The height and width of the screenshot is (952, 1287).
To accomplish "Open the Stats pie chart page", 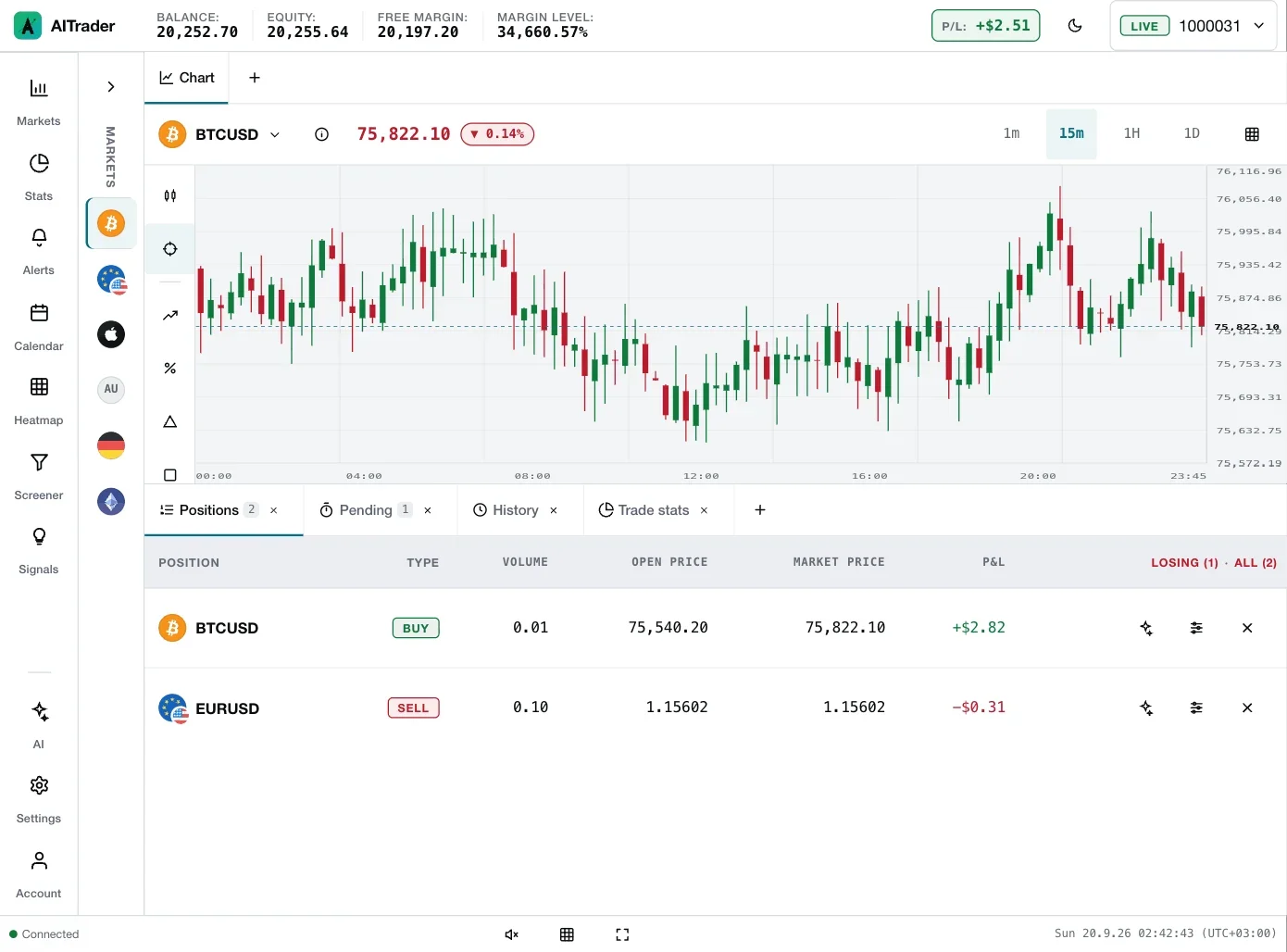I will click(x=39, y=177).
